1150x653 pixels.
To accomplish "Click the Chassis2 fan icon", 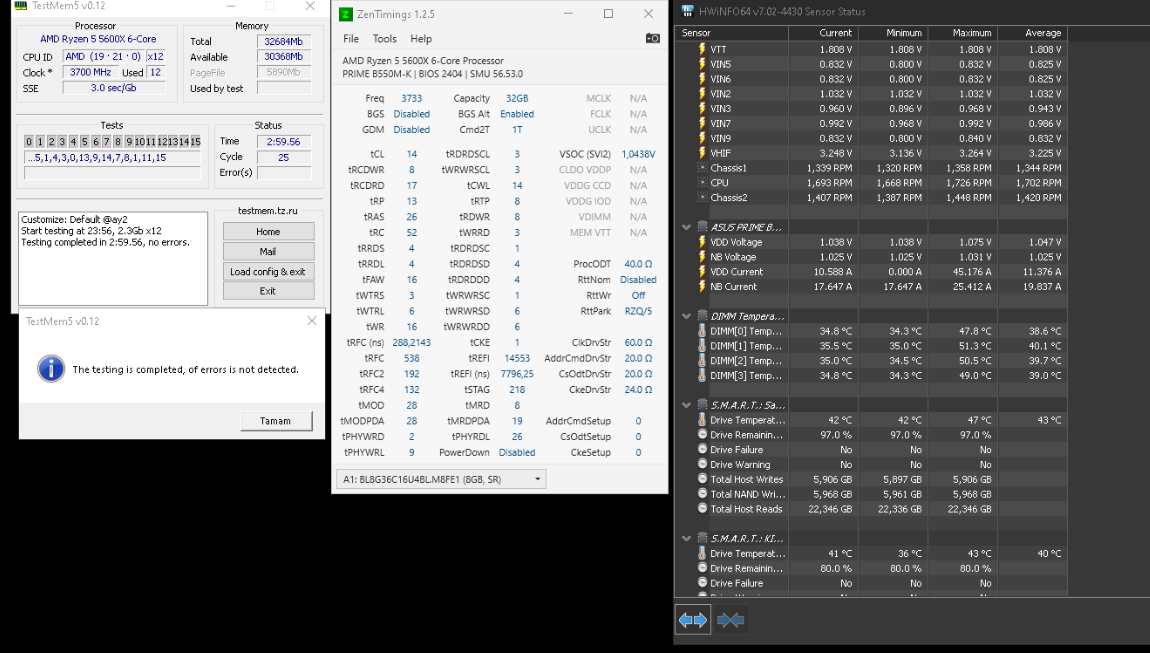I will 702,197.
